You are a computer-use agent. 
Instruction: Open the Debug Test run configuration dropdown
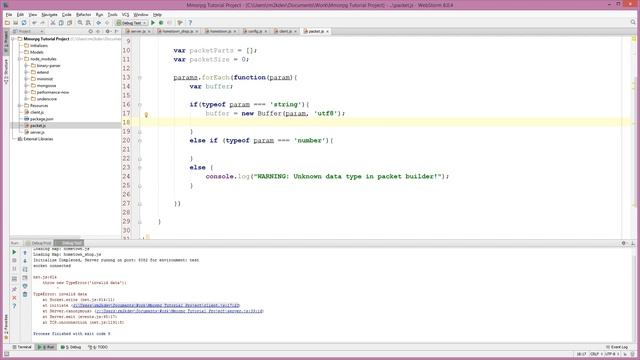pyautogui.click(x=131, y=23)
